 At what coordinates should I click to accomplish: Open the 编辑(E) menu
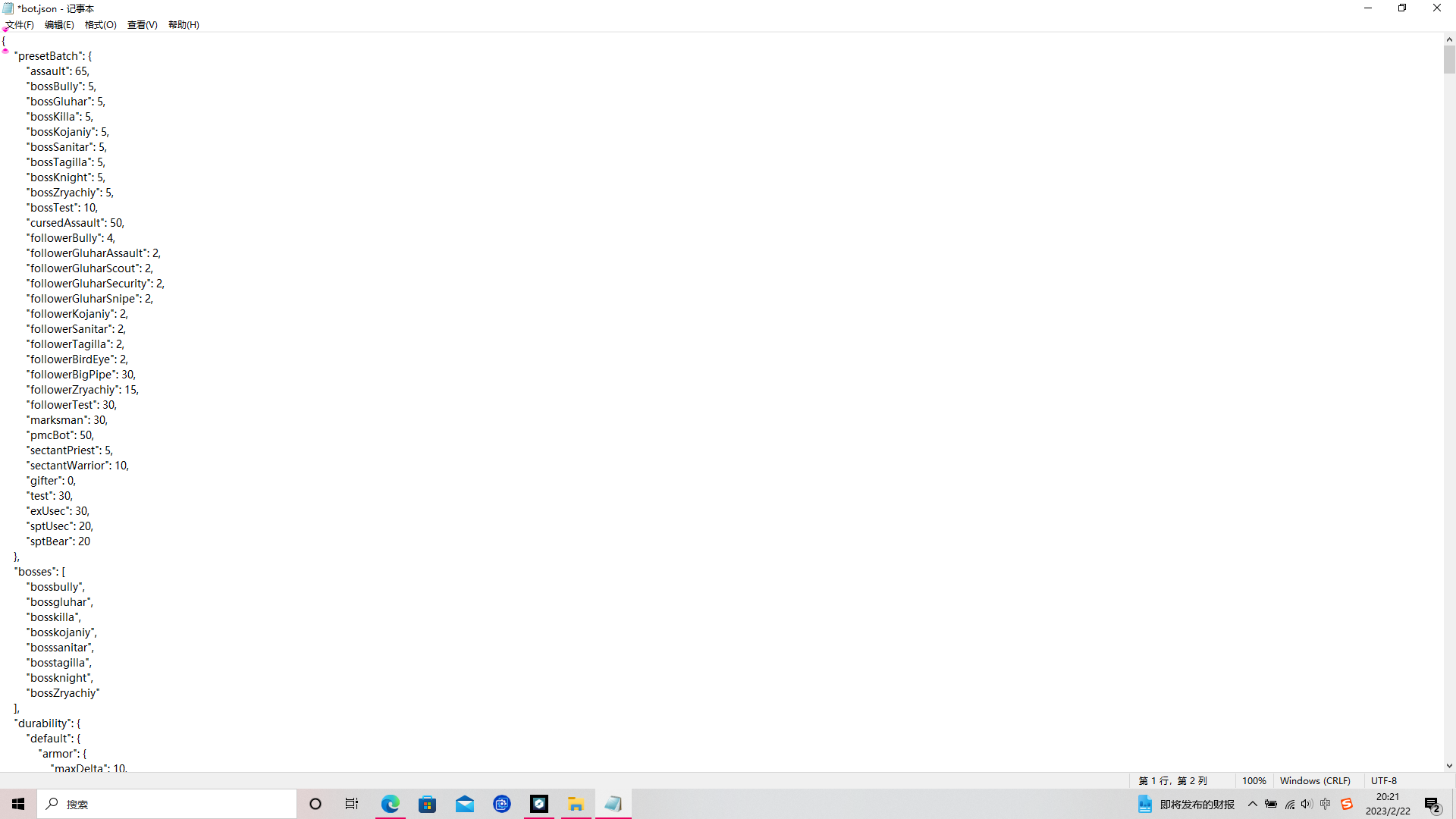[59, 25]
